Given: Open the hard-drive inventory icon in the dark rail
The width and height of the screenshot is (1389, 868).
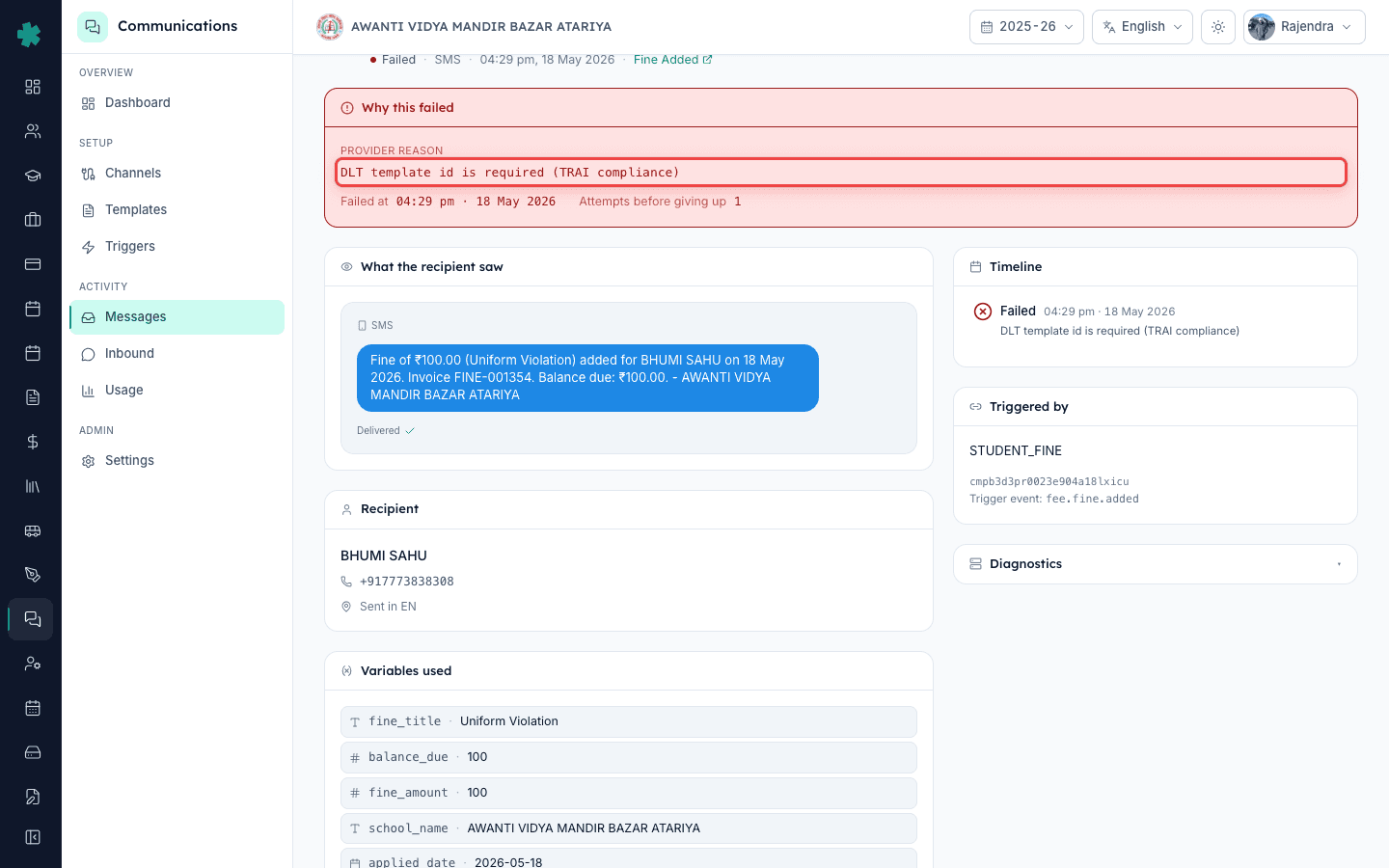Looking at the screenshot, I should point(33,752).
